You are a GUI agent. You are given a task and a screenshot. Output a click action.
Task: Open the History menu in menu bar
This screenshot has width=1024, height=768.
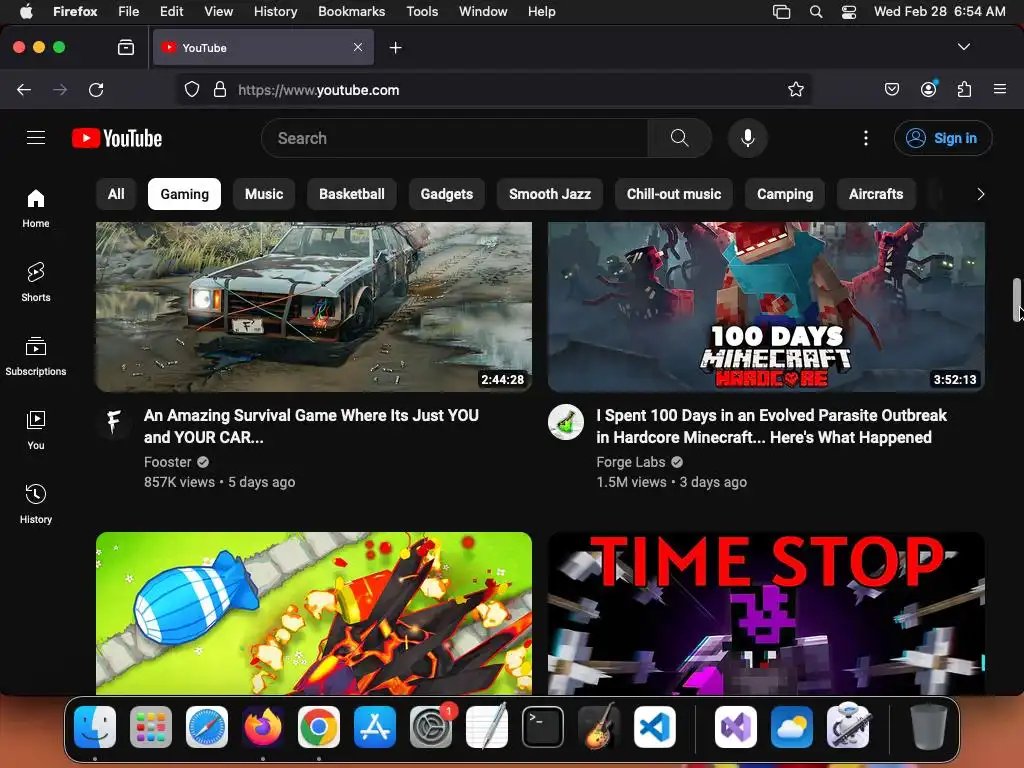click(x=276, y=11)
